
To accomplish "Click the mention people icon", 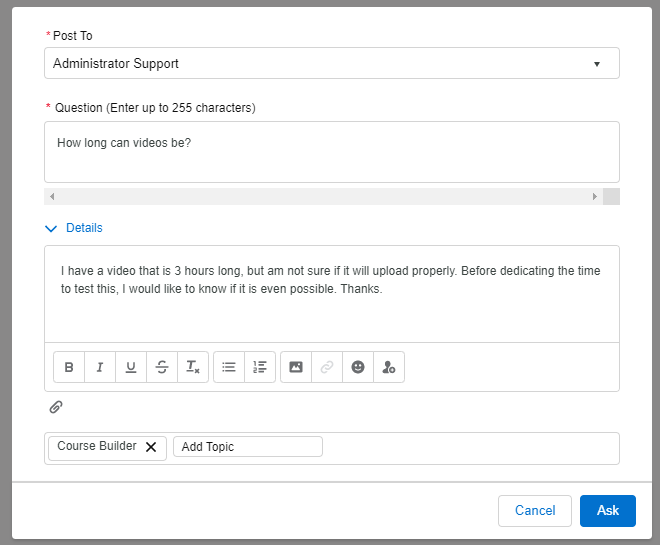I will [389, 367].
